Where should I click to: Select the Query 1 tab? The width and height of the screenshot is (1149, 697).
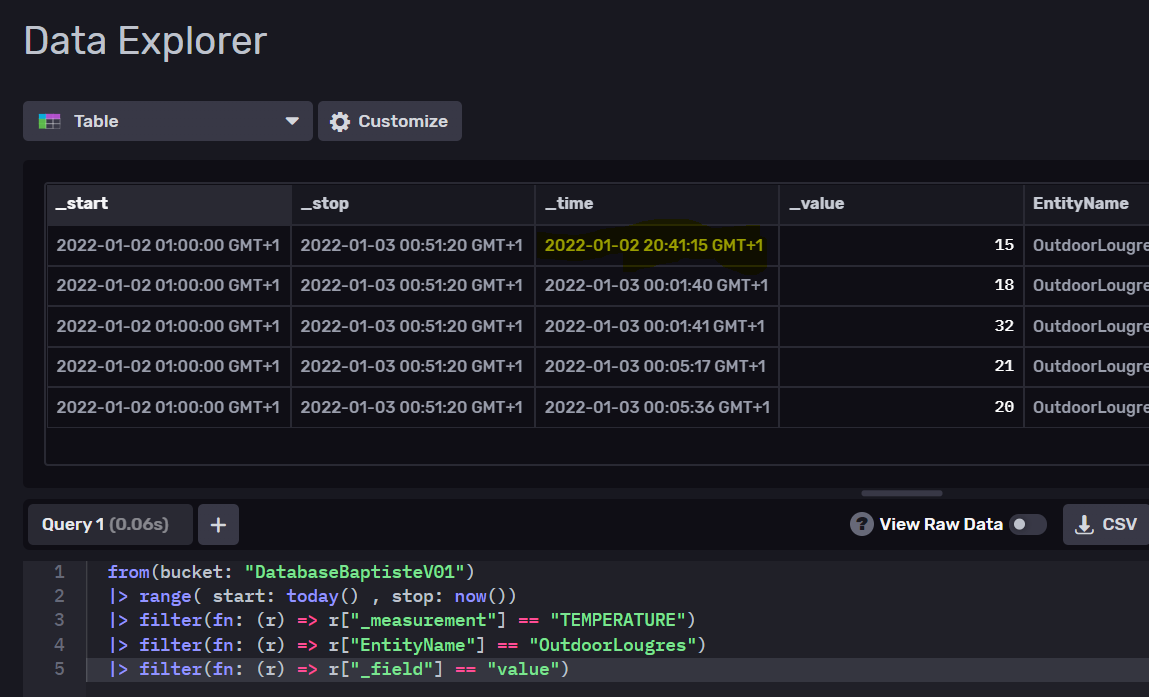[x=110, y=524]
